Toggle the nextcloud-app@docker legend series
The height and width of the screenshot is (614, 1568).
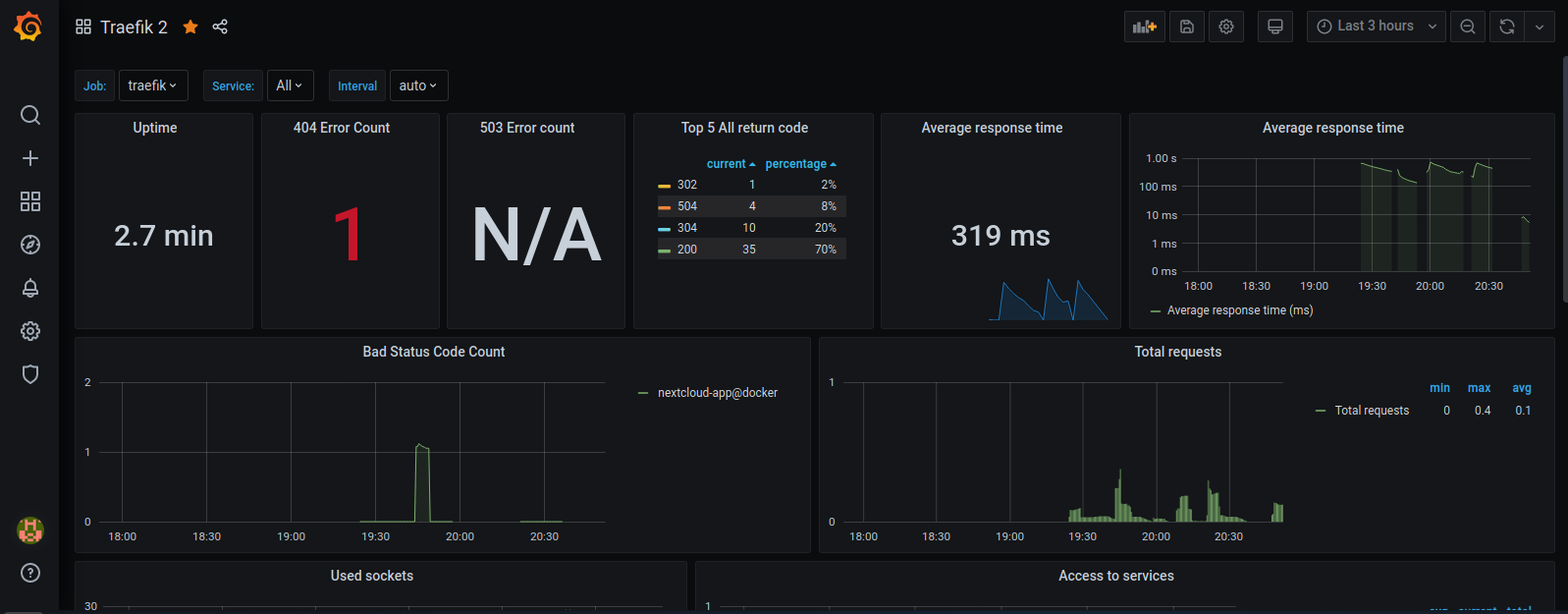click(x=718, y=393)
